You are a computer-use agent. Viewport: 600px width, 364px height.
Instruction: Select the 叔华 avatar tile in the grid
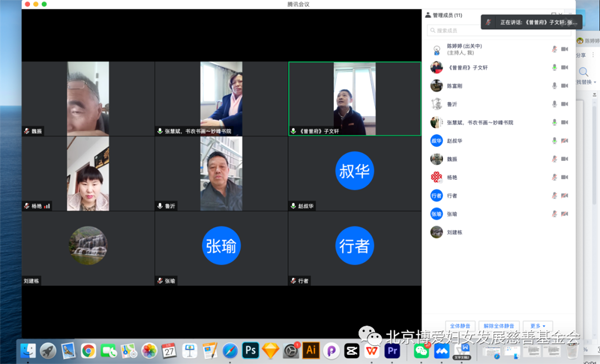click(355, 174)
